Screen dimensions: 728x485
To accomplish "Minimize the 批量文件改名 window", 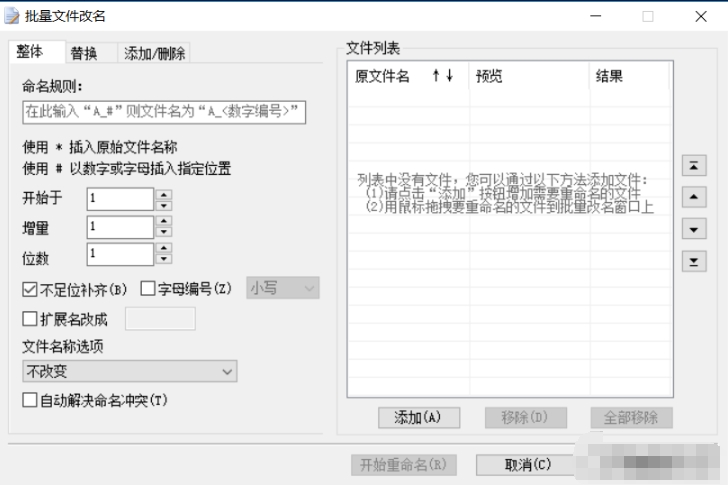I will [596, 16].
